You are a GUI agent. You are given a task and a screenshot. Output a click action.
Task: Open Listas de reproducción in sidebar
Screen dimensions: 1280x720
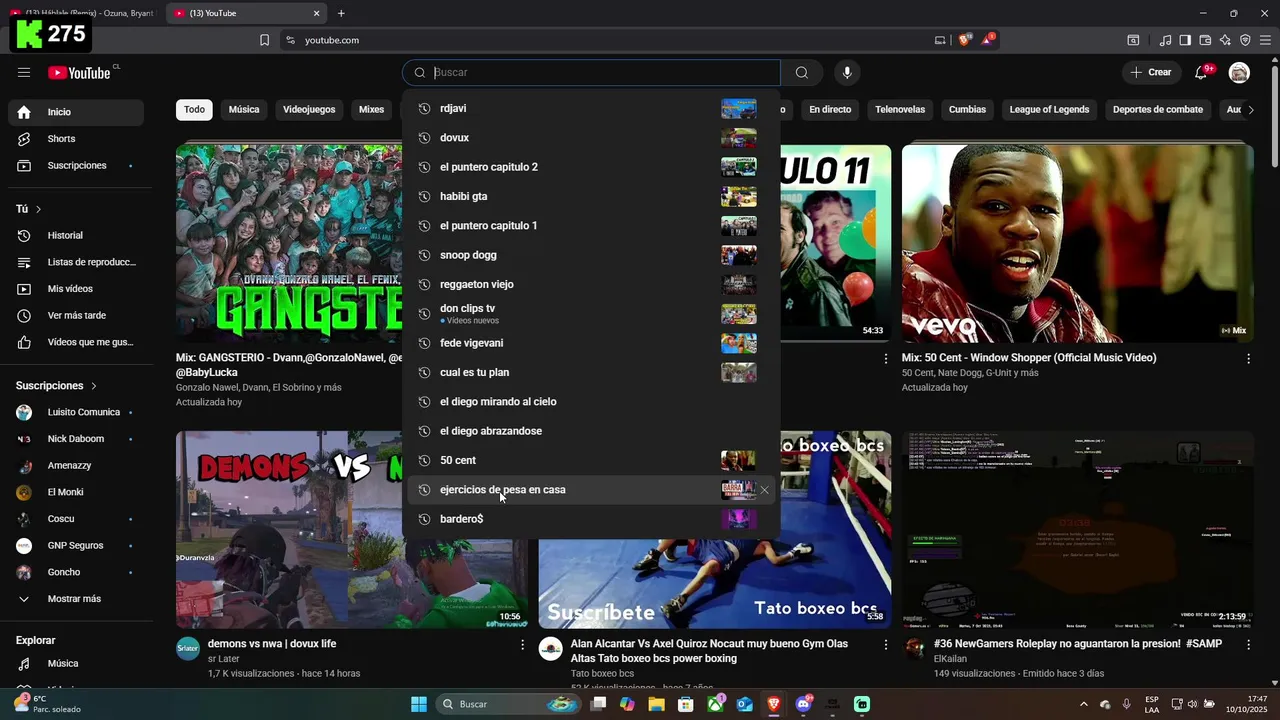pyautogui.click(x=76, y=262)
